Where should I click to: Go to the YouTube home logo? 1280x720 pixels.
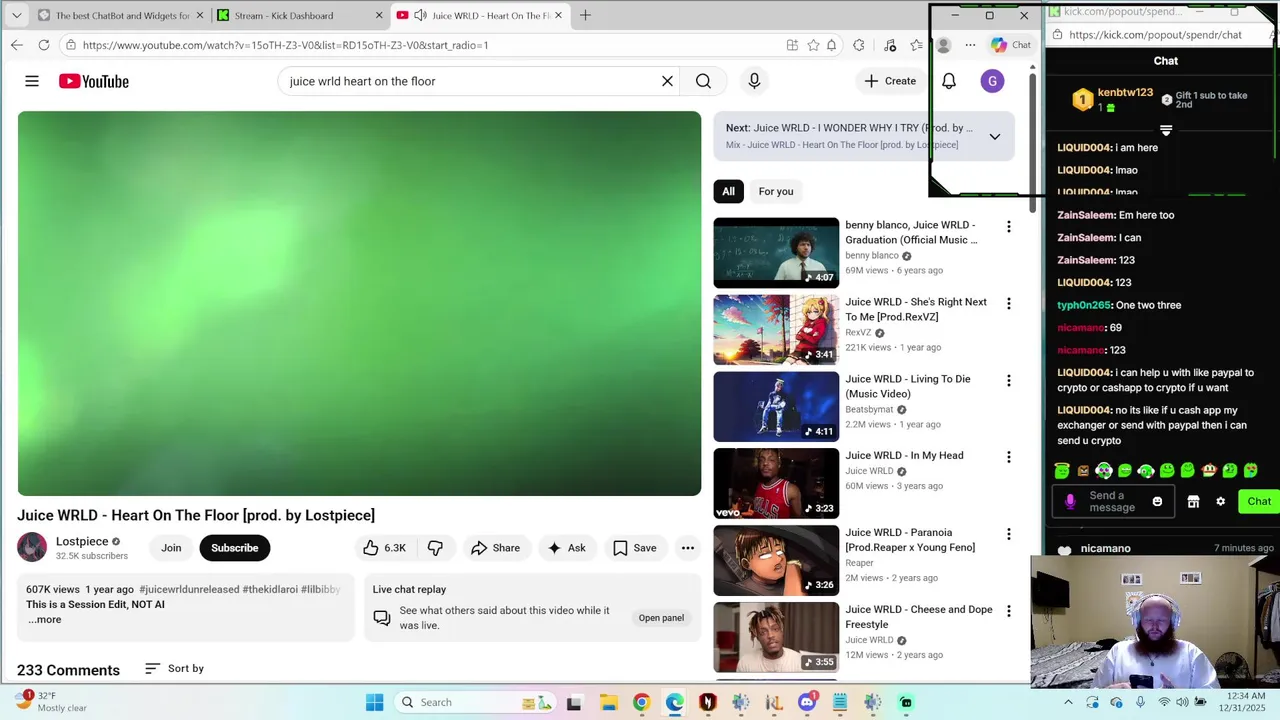point(94,81)
